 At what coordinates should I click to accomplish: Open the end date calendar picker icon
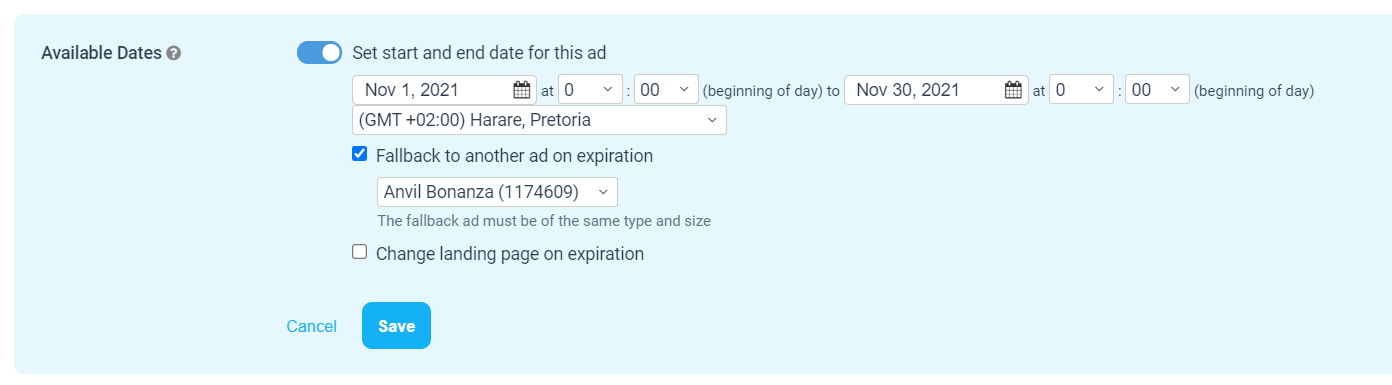[1013, 90]
